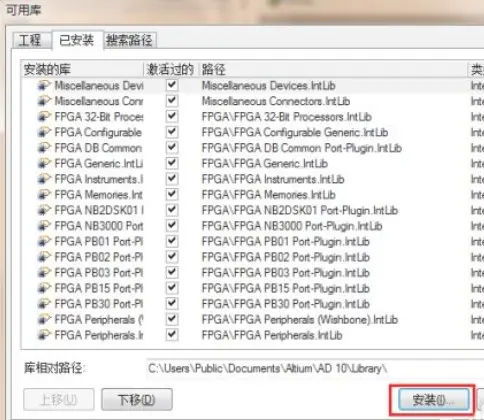Viewport: 484px width, 420px height.
Task: Toggle the FPGA PB03 checkbox
Action: coord(172,272)
